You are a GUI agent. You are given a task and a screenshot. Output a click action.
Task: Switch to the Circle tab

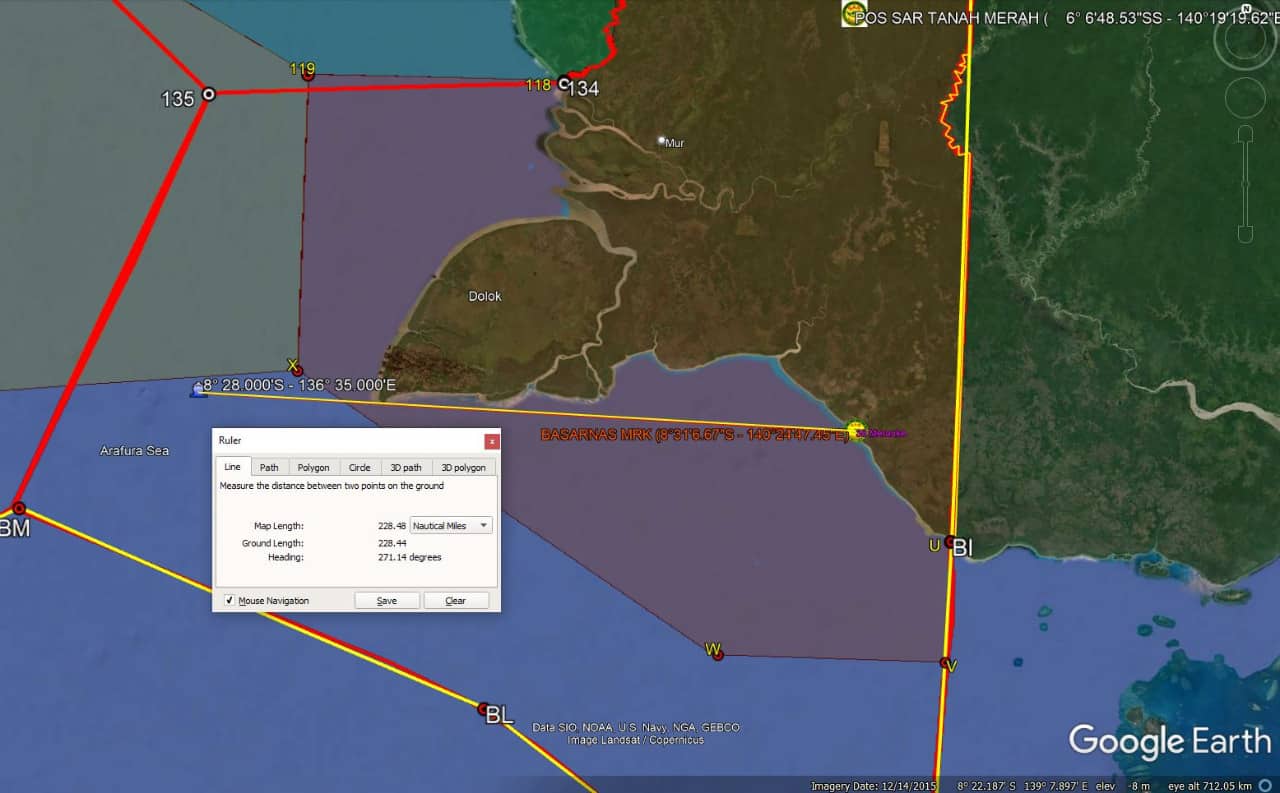(360, 467)
